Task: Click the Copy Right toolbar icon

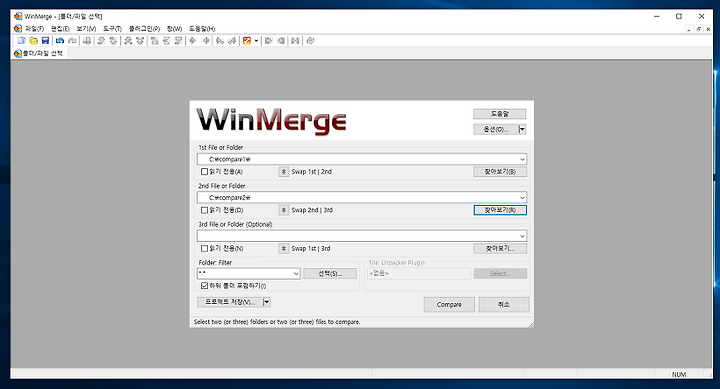Action: click(x=193, y=41)
